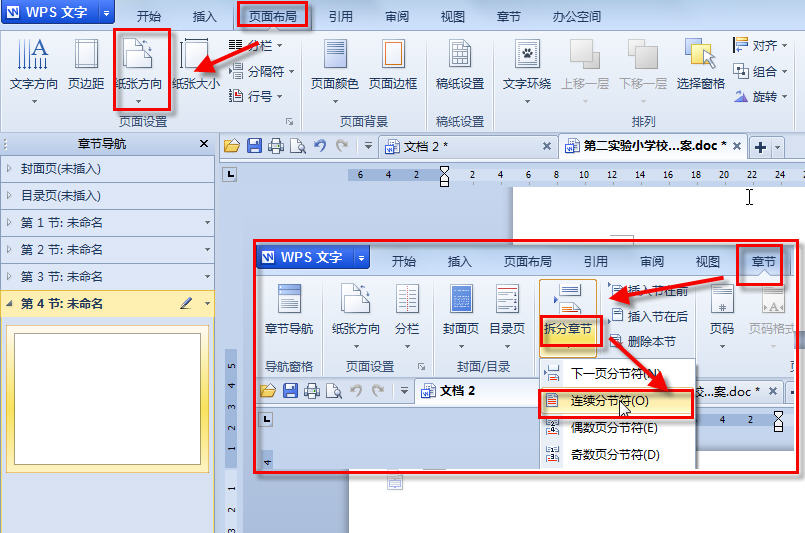Switch to 章节 tab in inset ribbon
Screen dimensions: 805x533
pyautogui.click(x=763, y=262)
